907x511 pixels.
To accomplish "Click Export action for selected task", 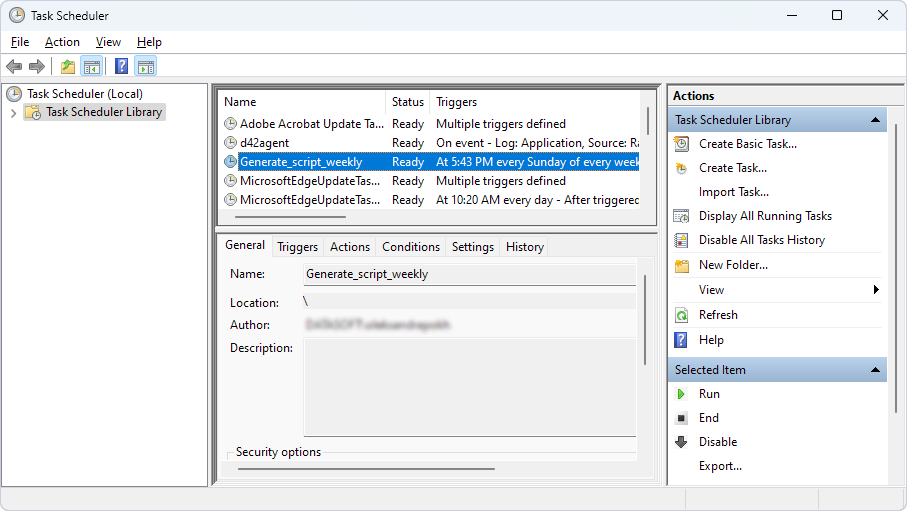I will coord(720,466).
